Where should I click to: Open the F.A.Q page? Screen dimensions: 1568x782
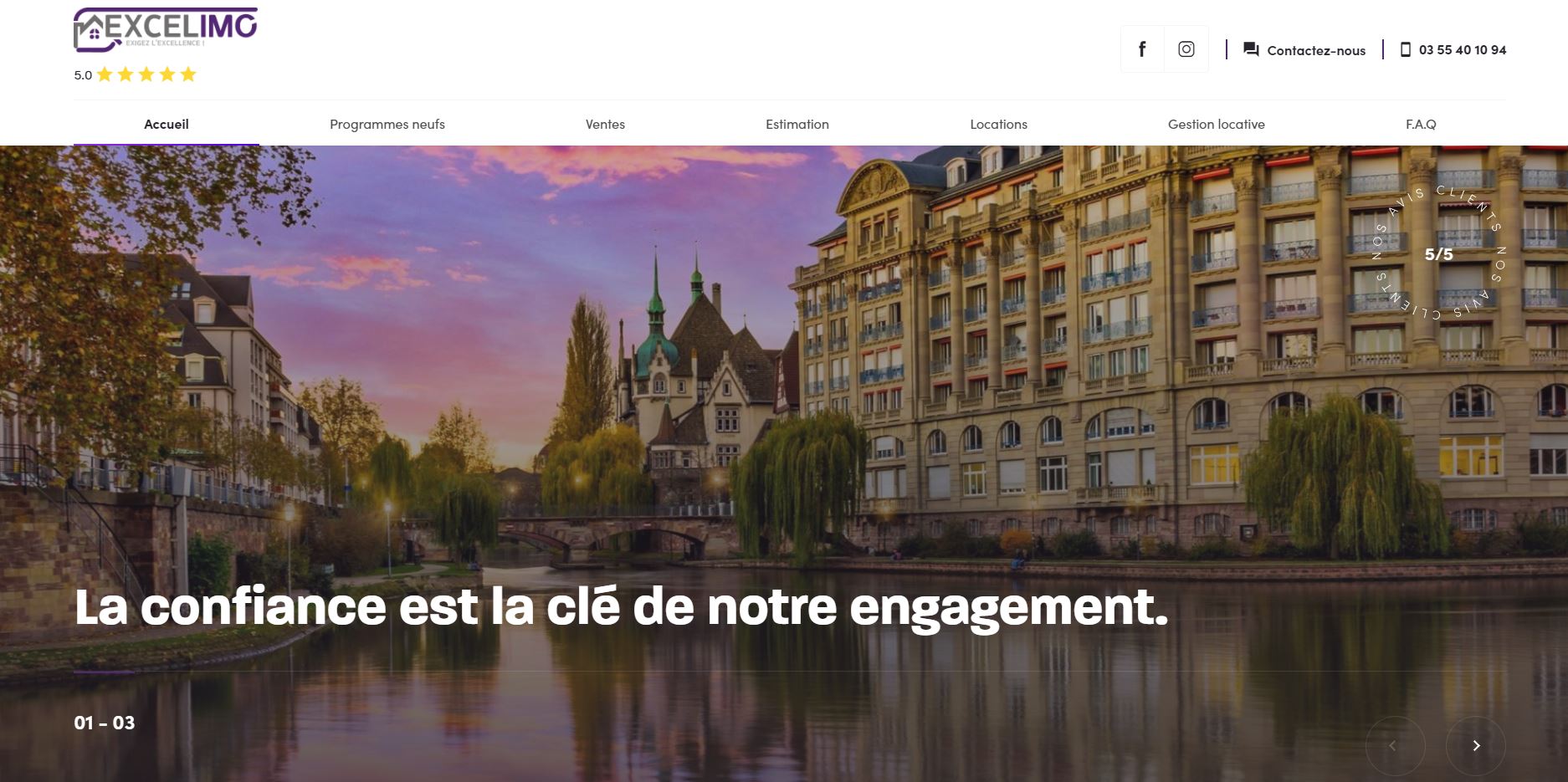pyautogui.click(x=1421, y=124)
